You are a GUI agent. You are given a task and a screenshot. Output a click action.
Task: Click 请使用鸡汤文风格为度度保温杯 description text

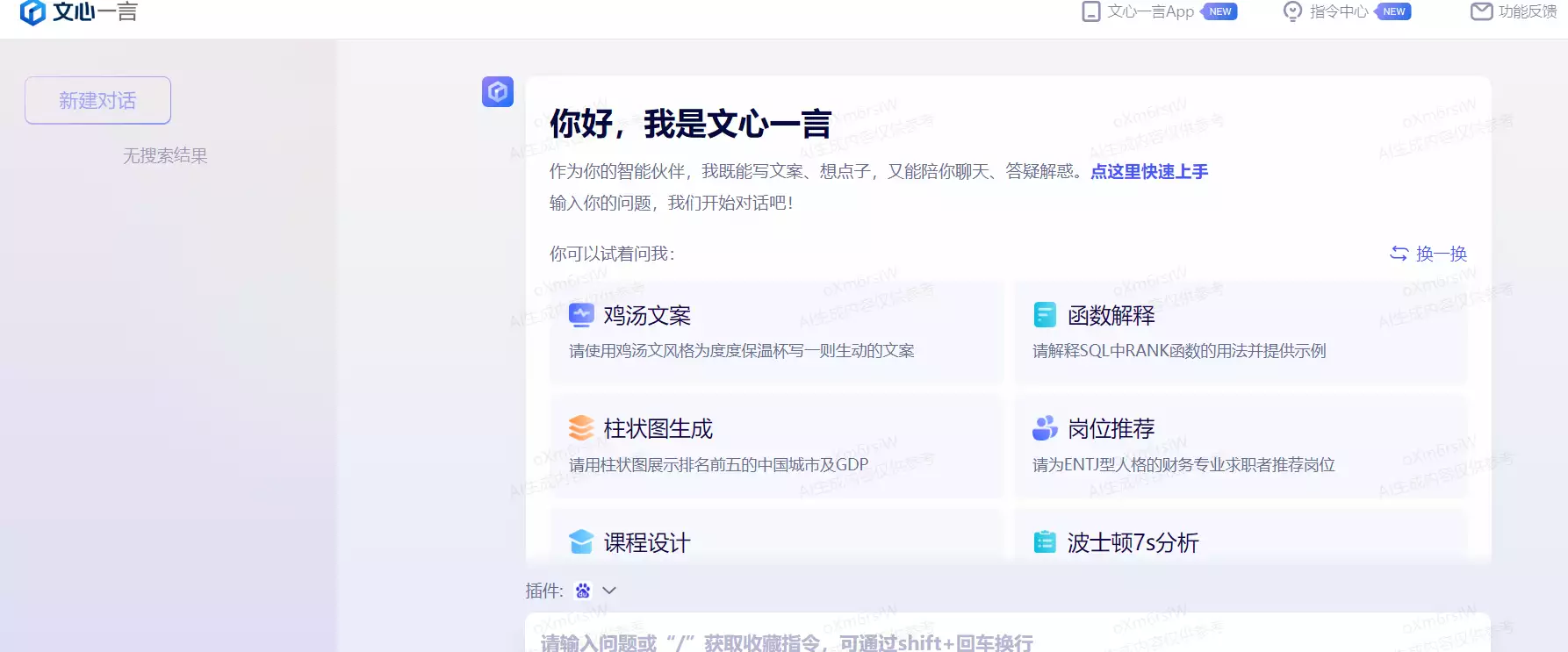[x=742, y=351]
